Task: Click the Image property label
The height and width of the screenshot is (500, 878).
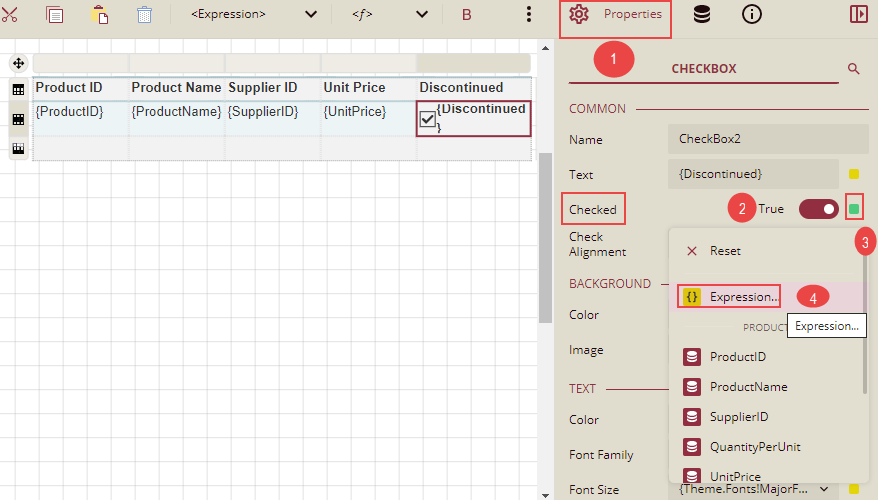Action: [x=586, y=350]
